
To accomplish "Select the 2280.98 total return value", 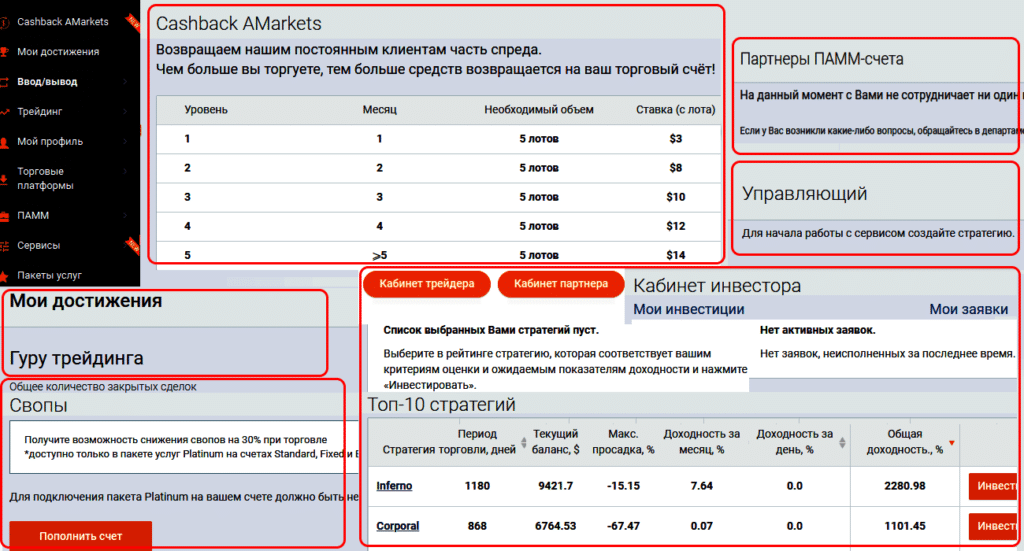I will [x=904, y=486].
